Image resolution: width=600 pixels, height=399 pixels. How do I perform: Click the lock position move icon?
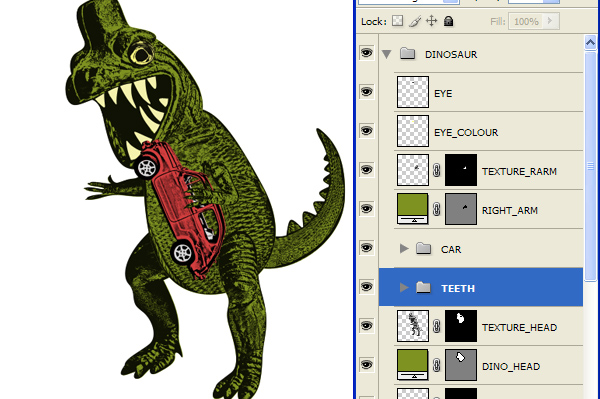[x=432, y=21]
